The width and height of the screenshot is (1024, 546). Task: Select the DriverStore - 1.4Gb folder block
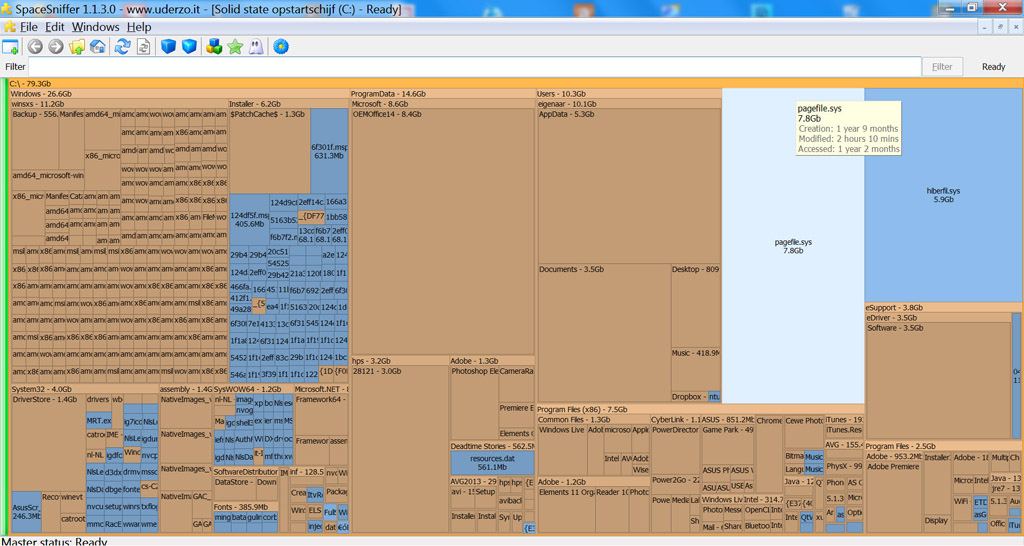point(48,443)
